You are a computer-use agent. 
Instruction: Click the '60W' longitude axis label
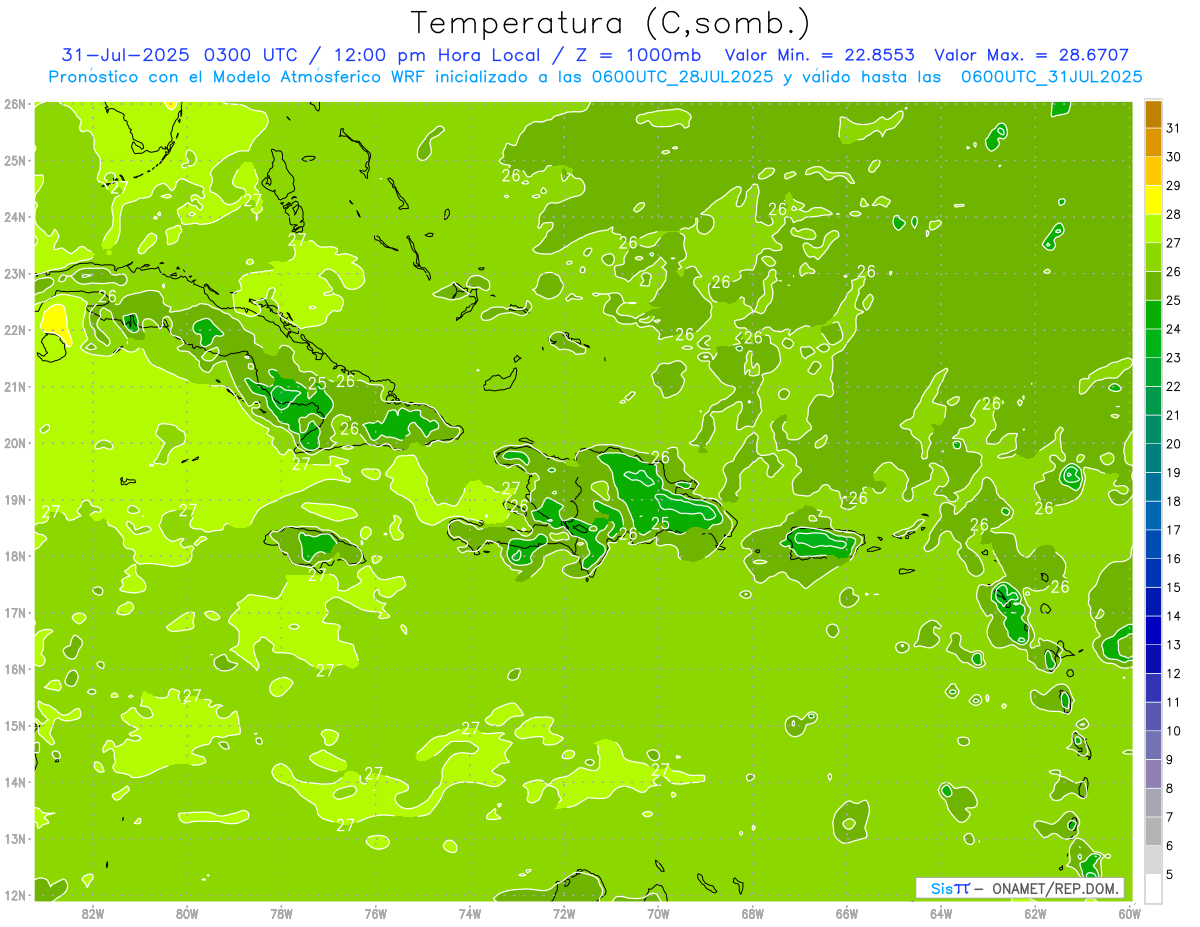click(x=1130, y=913)
